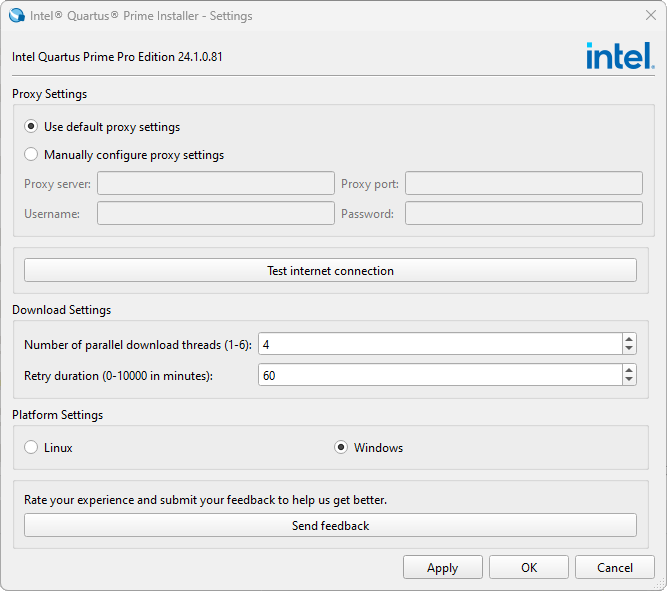This screenshot has width=667, height=591.
Task: Confirm settings with OK button
Action: 529,567
